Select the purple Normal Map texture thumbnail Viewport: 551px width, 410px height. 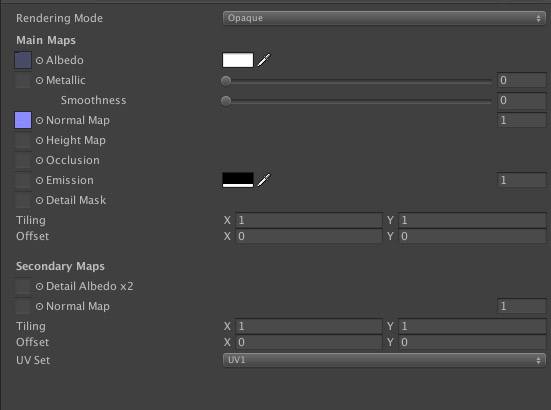23,120
